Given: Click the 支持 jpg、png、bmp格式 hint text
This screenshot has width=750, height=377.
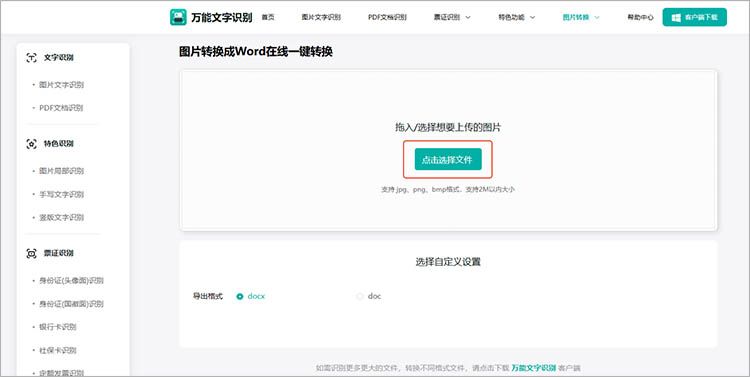Looking at the screenshot, I should point(448,189).
